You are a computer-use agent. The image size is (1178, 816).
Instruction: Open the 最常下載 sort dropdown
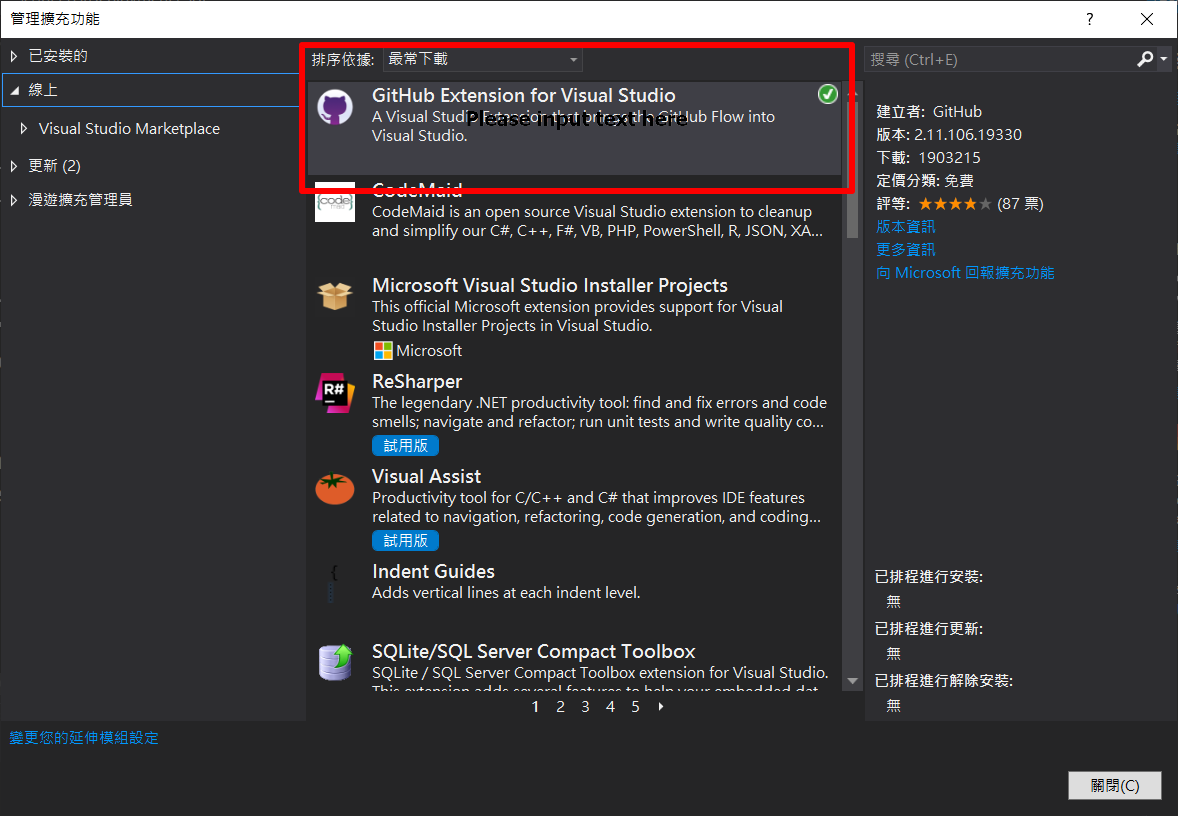[482, 59]
